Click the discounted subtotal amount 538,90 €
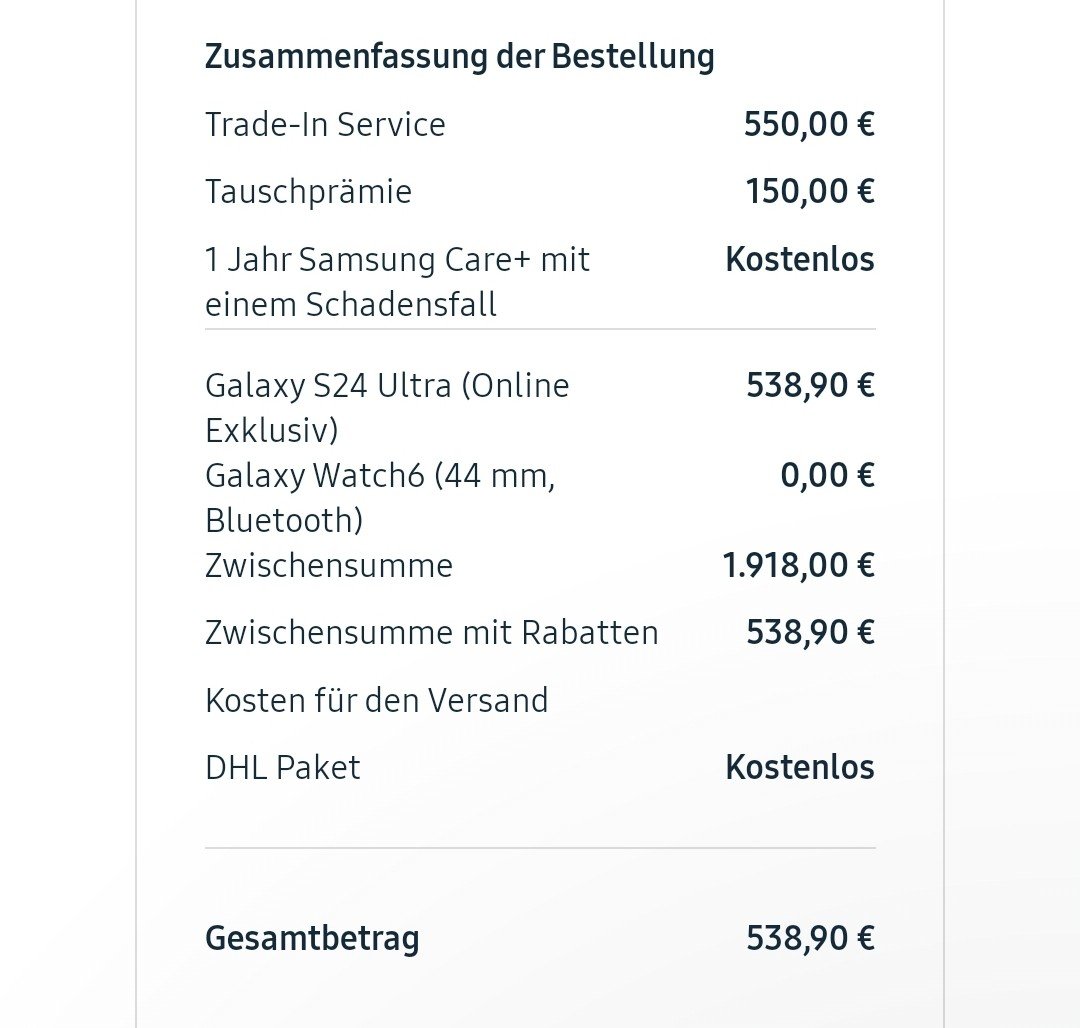This screenshot has width=1080, height=1028. click(x=810, y=633)
